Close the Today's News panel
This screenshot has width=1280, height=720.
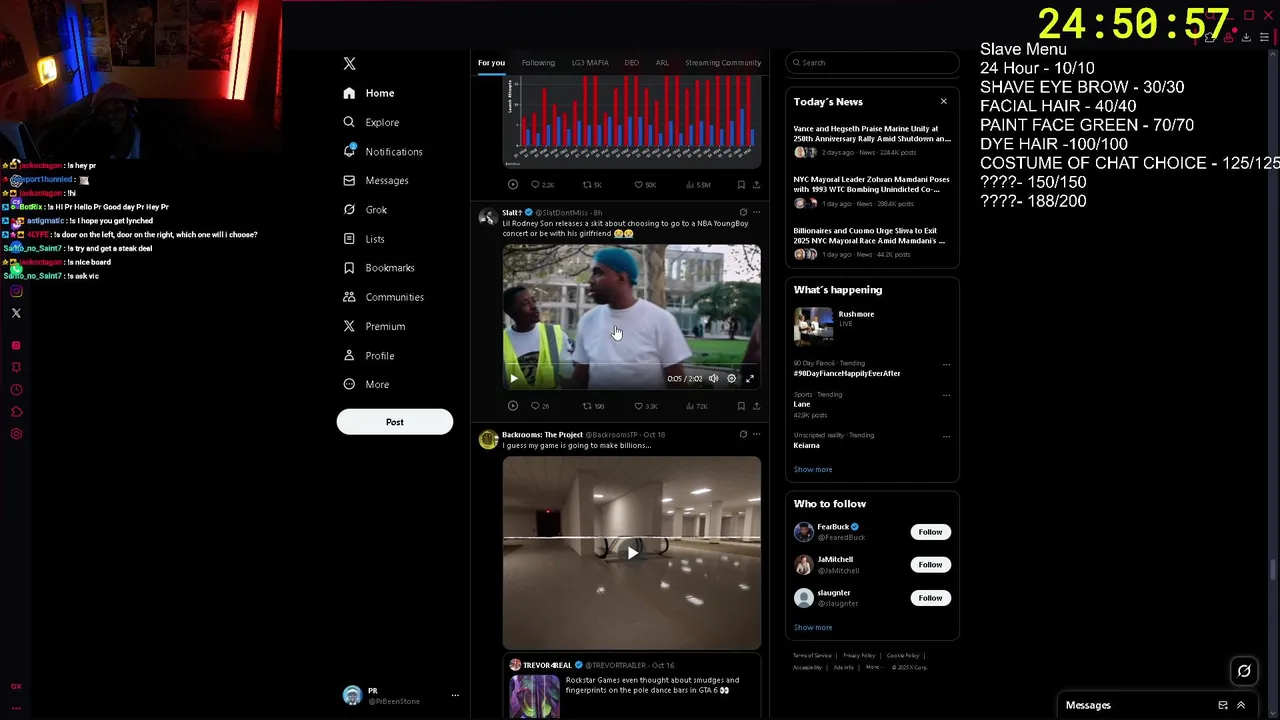tap(943, 101)
